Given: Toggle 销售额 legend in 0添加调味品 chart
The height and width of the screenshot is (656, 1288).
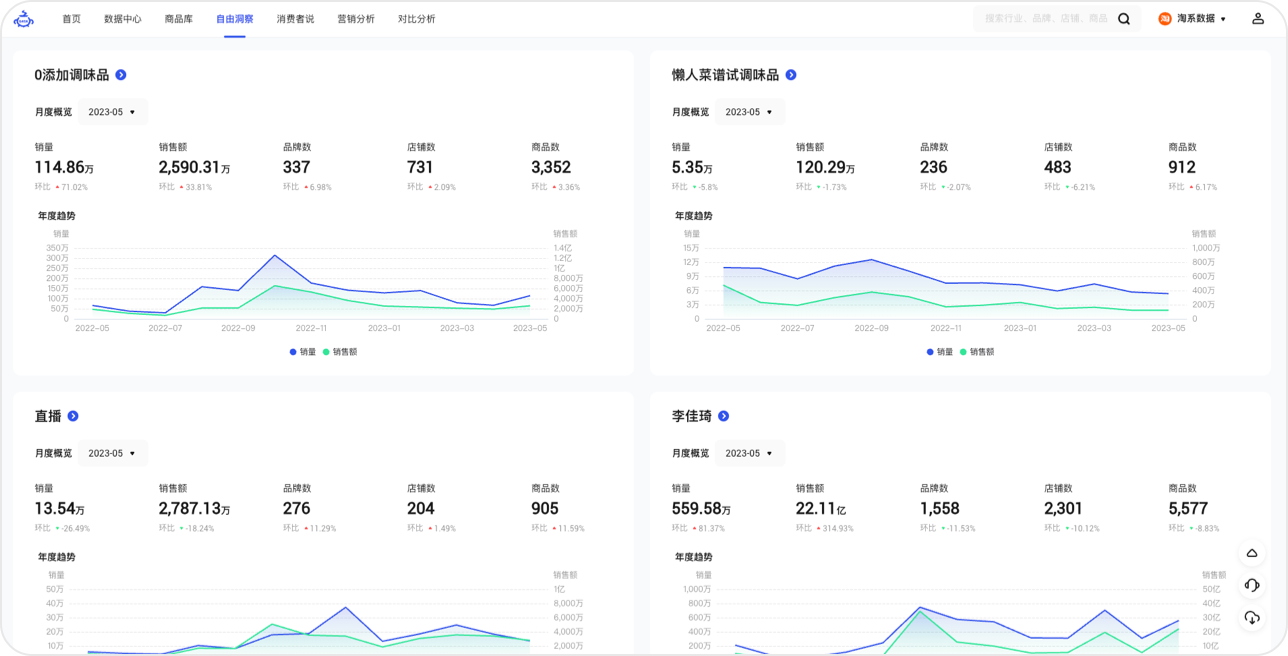Looking at the screenshot, I should click(340, 352).
